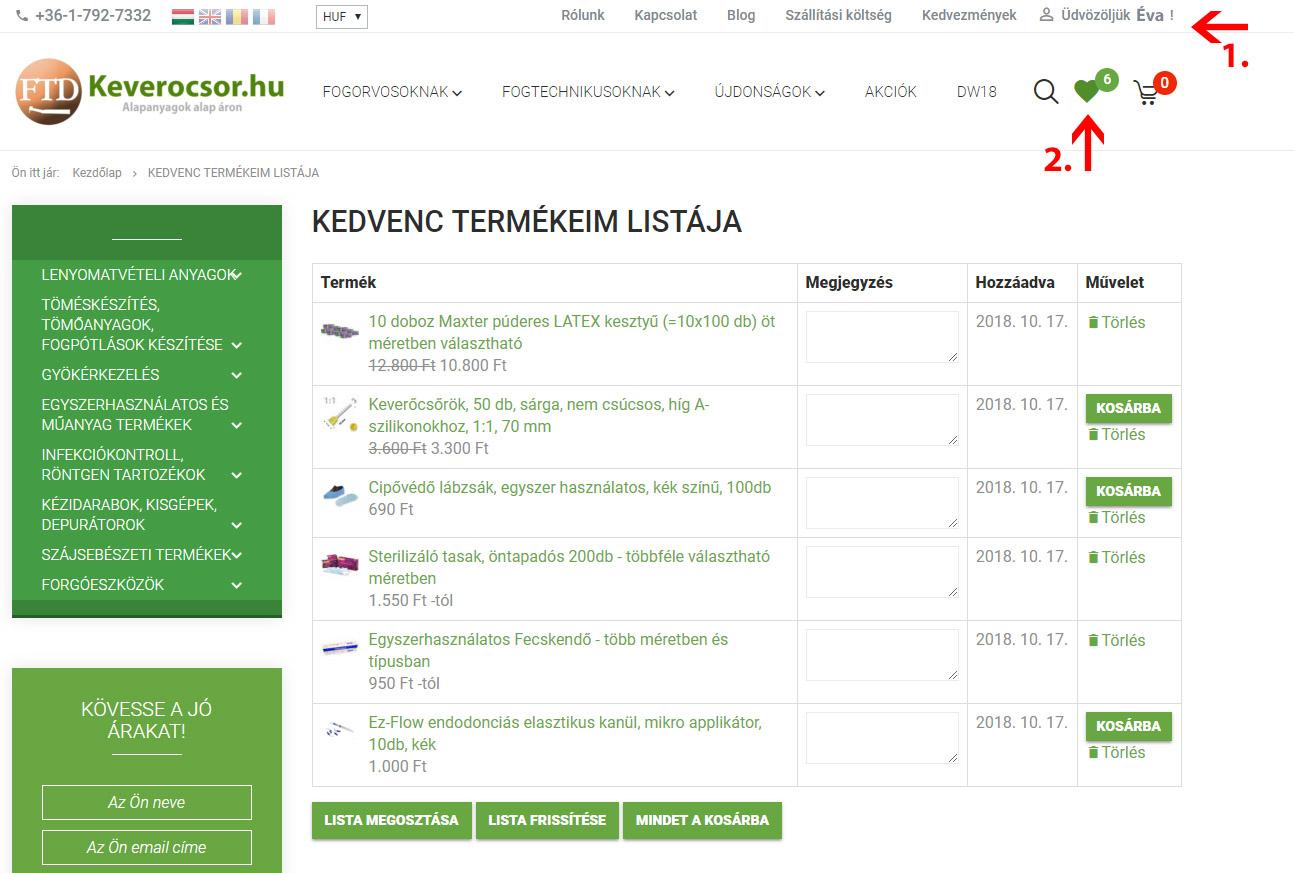The image size is (1294, 873).
Task: Click the Keverocsor.hu logo
Action: (x=150, y=91)
